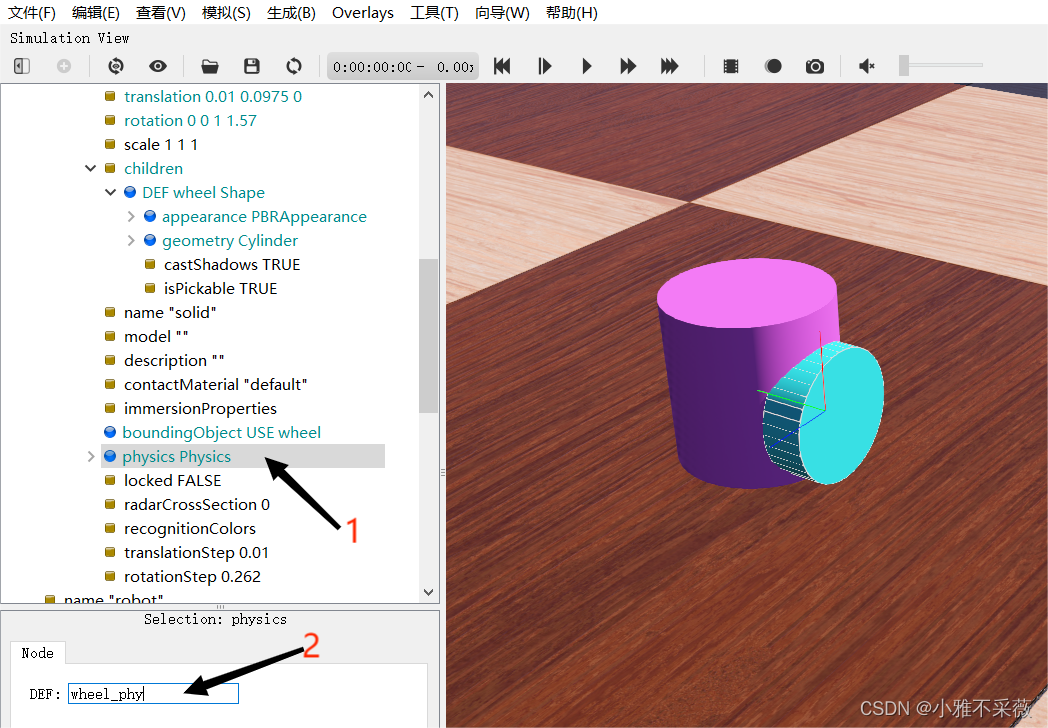Open the 编辑(E) menu
This screenshot has width=1048, height=728.
point(96,13)
